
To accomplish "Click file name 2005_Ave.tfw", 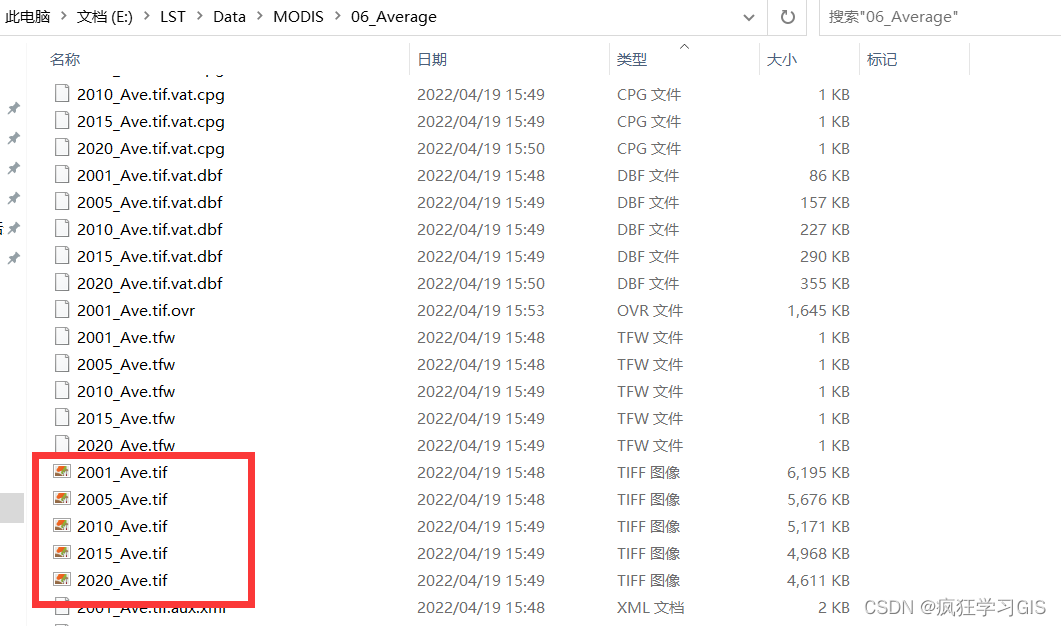I will [x=126, y=365].
